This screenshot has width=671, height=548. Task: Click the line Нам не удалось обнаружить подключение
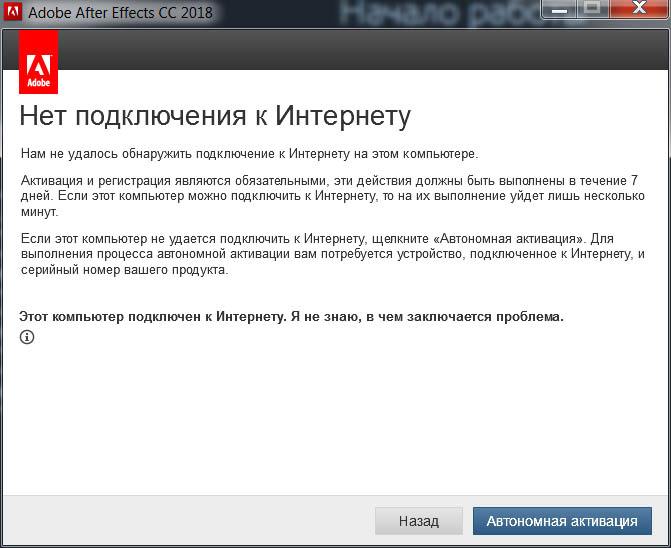tap(249, 154)
